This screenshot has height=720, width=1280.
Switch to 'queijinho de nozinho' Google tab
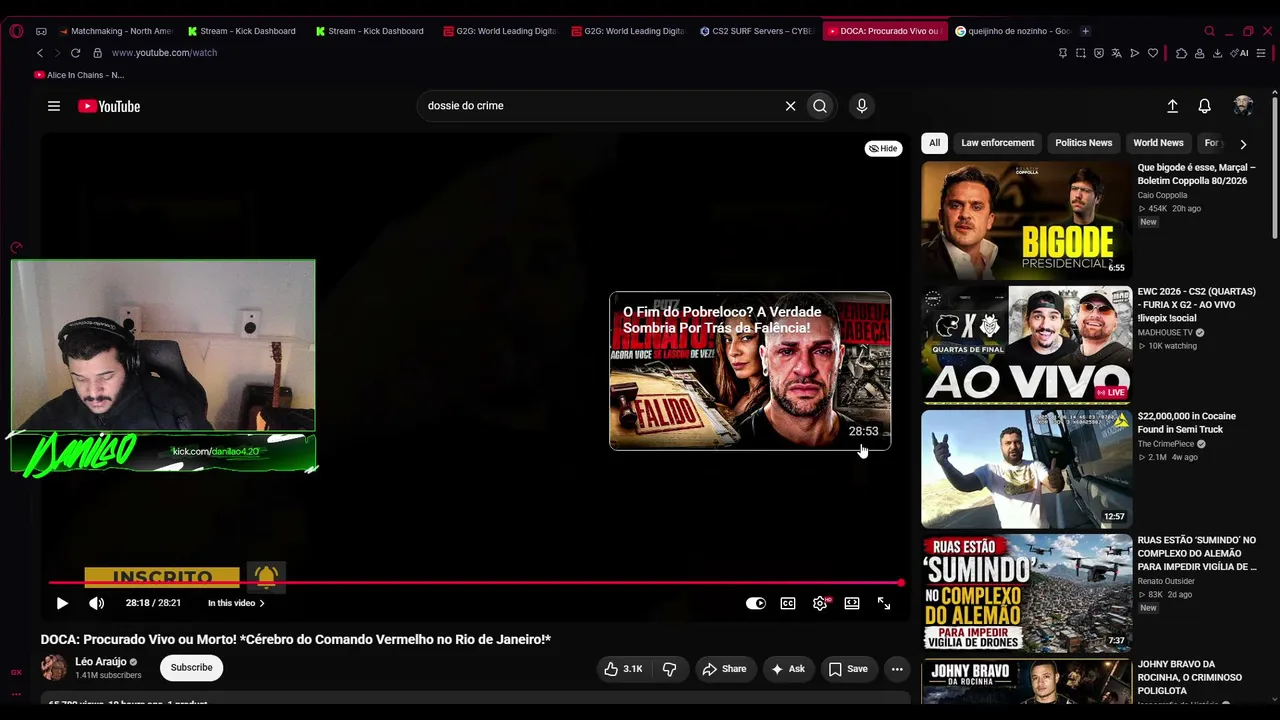point(1012,31)
